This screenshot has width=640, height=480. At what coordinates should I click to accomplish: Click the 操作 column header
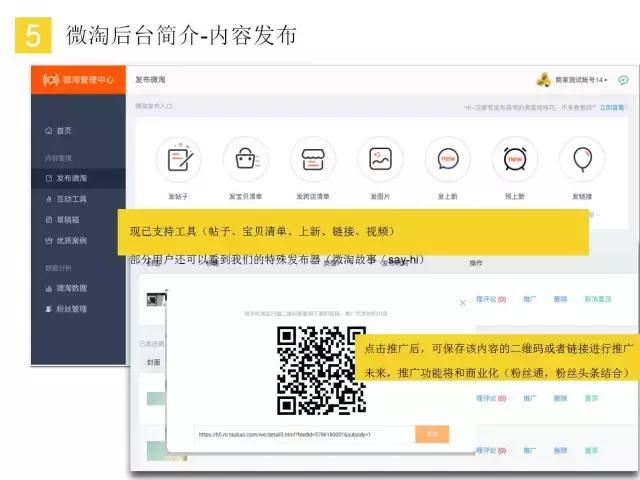tap(476, 263)
